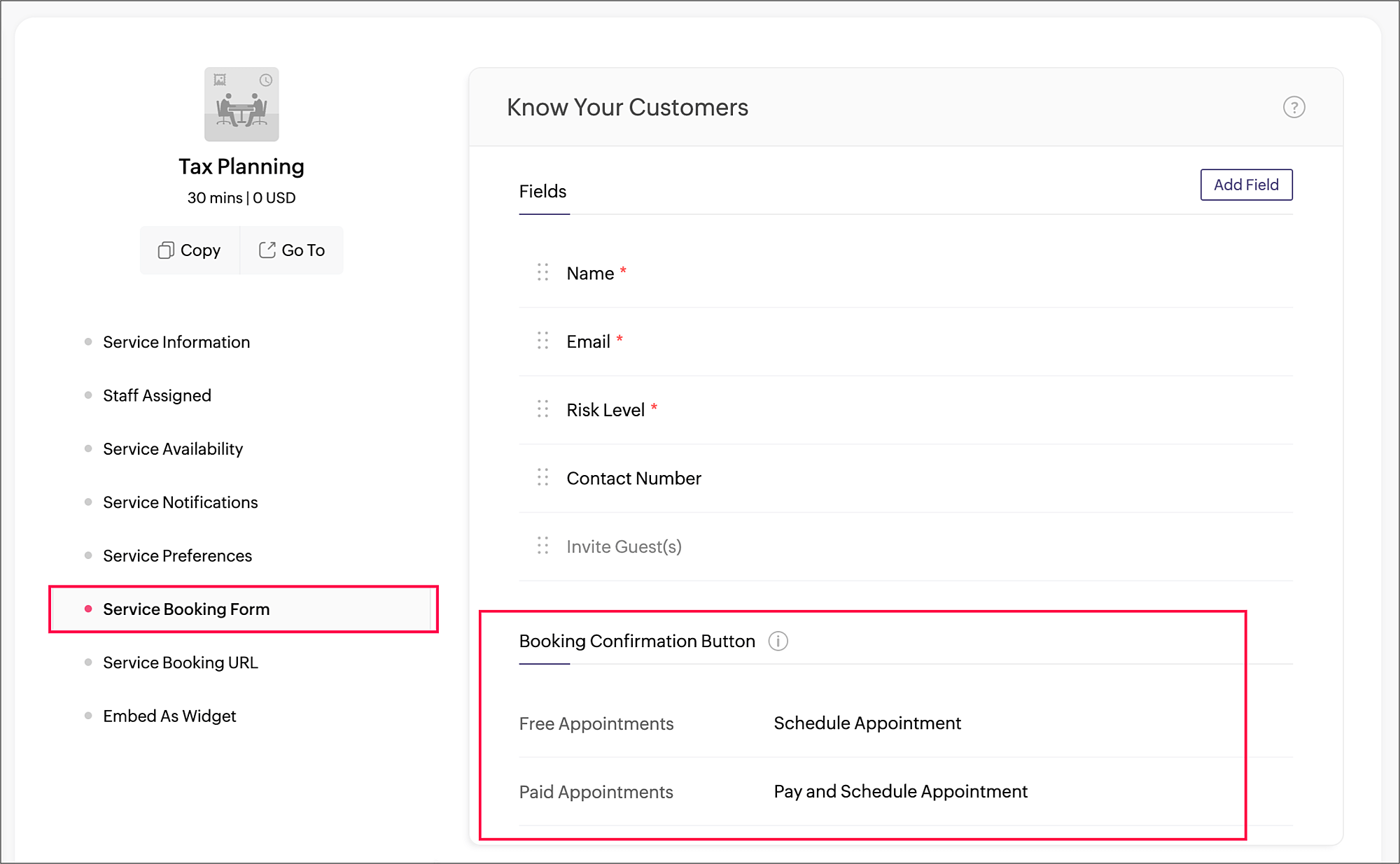Grab the drag handle beside Contact Number
The height and width of the screenshot is (864, 1400).
tap(542, 478)
